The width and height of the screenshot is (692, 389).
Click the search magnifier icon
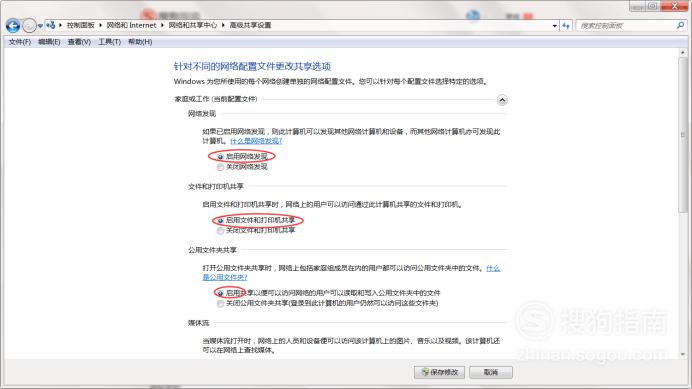[x=680, y=26]
